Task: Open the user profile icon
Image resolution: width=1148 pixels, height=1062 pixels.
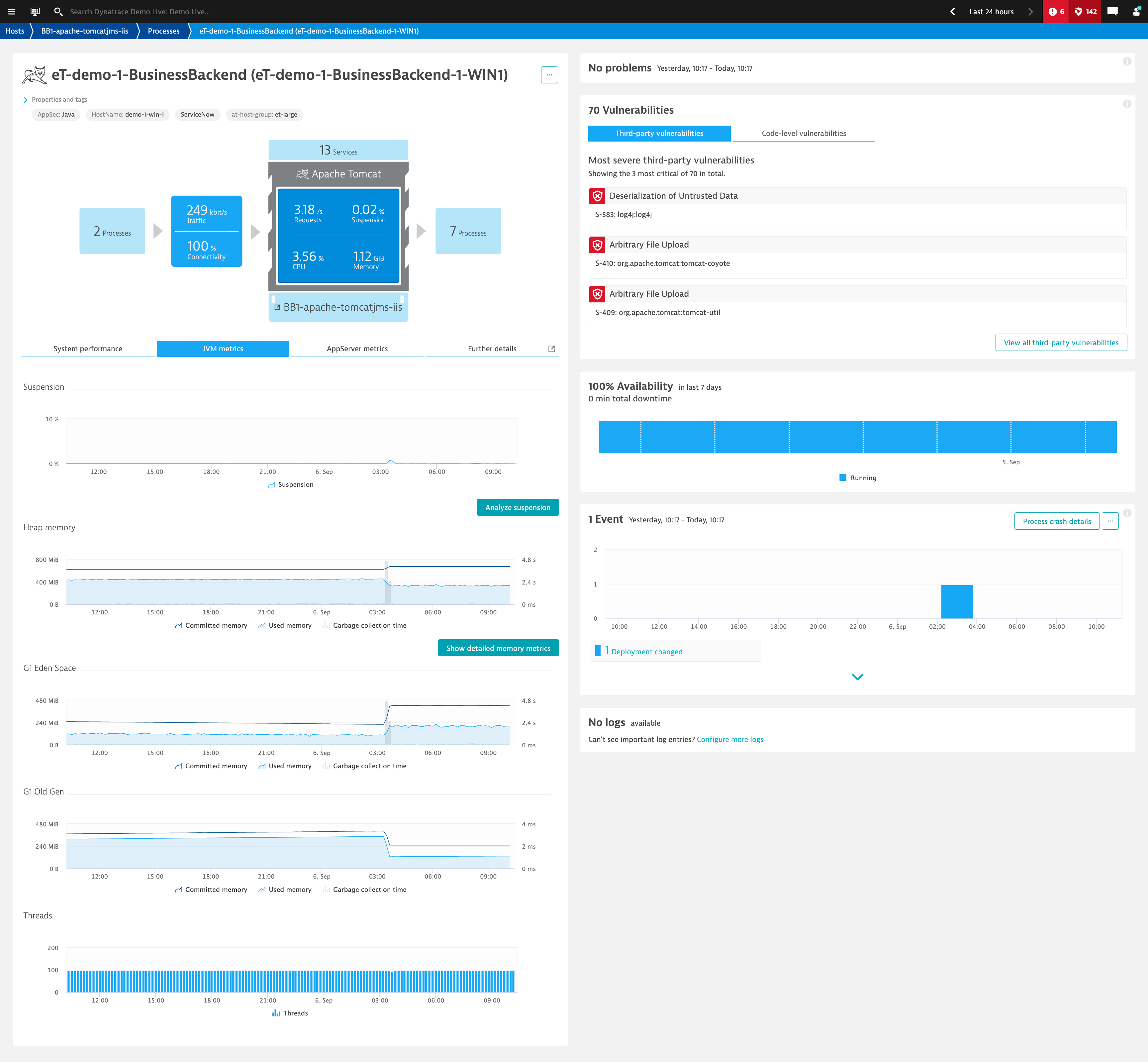Action: (x=1136, y=12)
